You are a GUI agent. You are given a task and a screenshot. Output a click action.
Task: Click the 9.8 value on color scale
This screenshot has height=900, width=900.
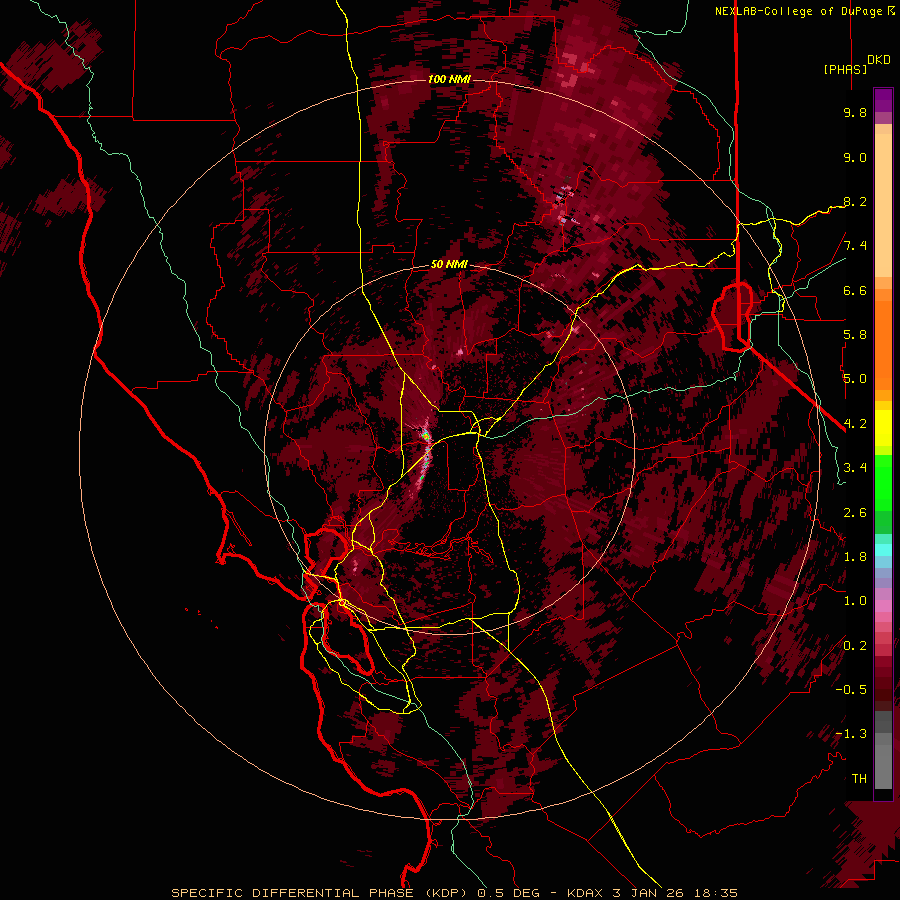point(855,112)
